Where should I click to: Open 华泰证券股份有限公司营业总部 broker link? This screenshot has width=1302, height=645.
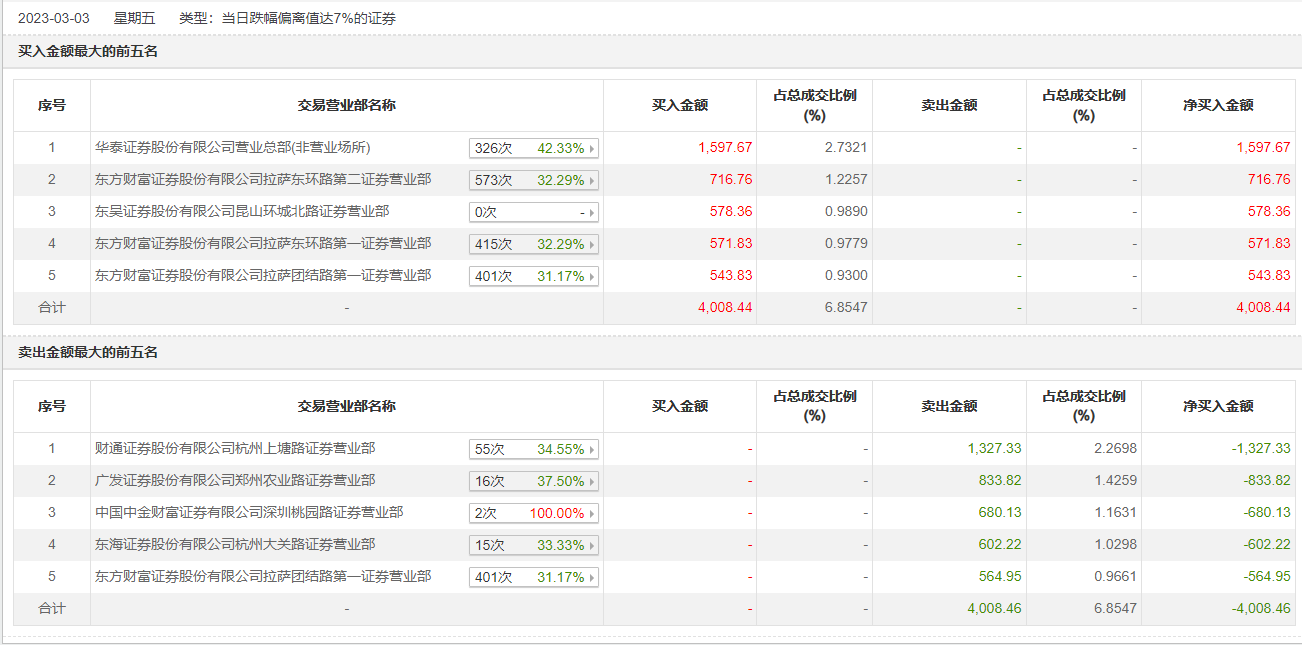pos(232,148)
